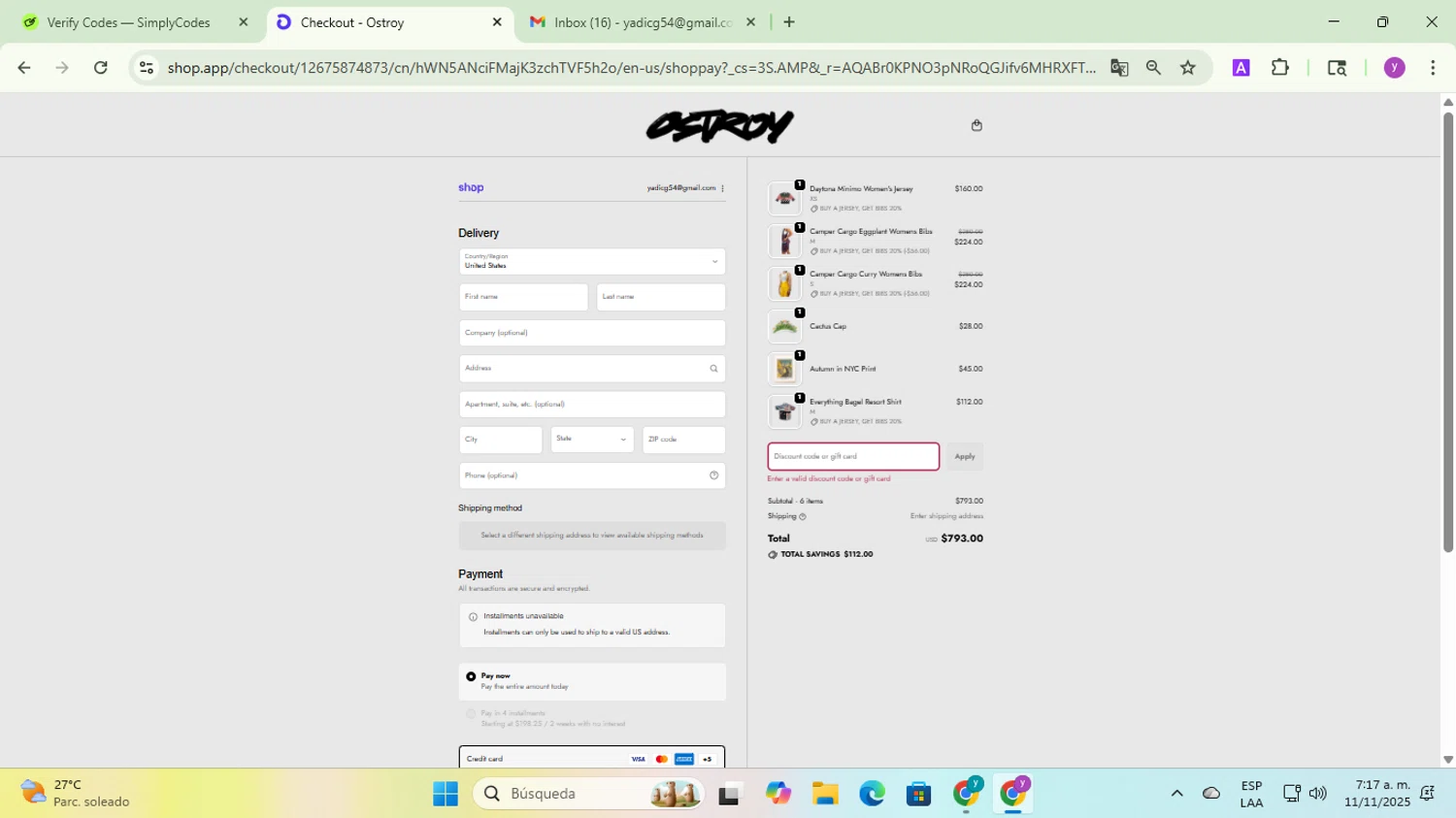Open File Explorer from the taskbar

click(x=825, y=794)
